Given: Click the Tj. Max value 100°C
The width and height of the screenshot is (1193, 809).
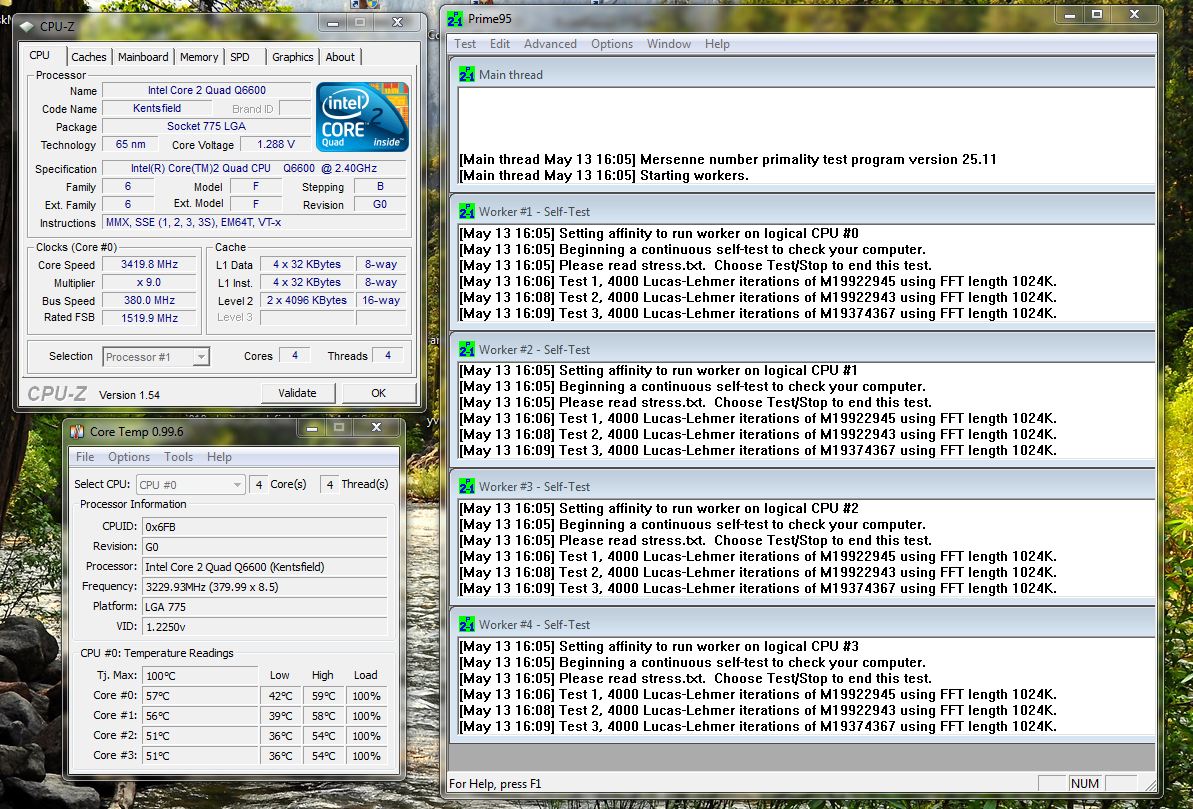Looking at the screenshot, I should [x=200, y=676].
